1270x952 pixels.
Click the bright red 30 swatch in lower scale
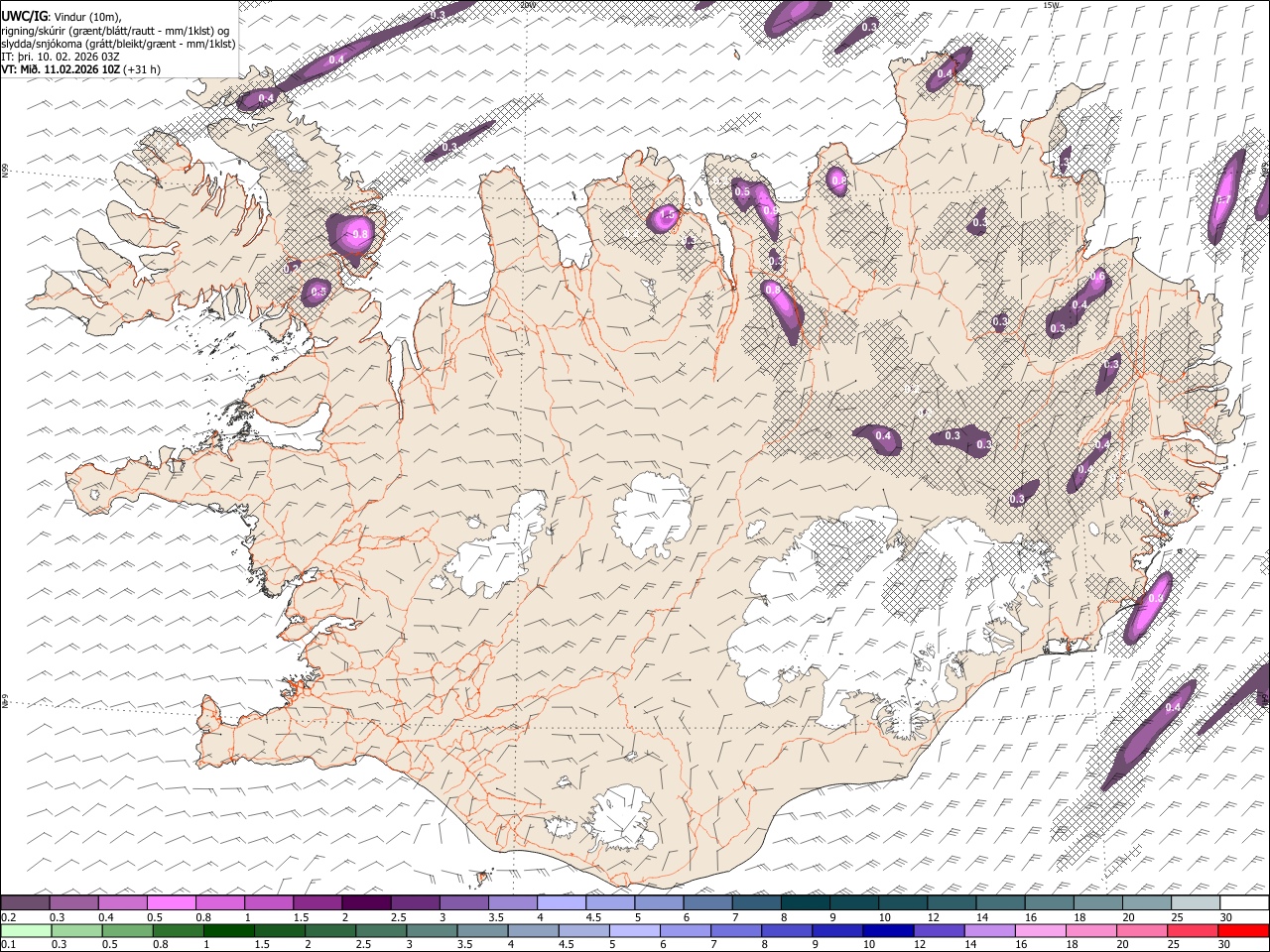coord(1242,931)
